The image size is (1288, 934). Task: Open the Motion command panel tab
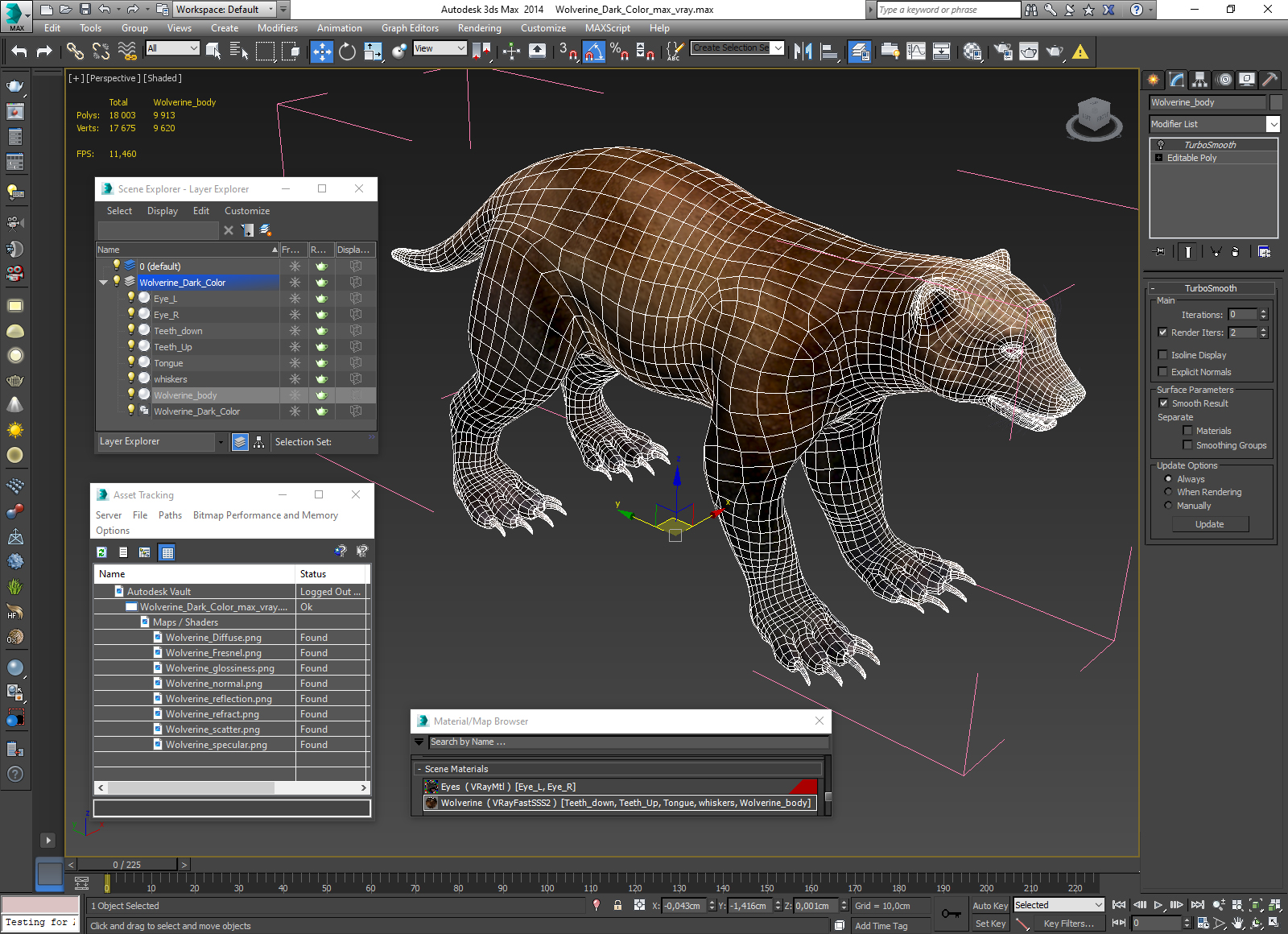click(x=1224, y=79)
